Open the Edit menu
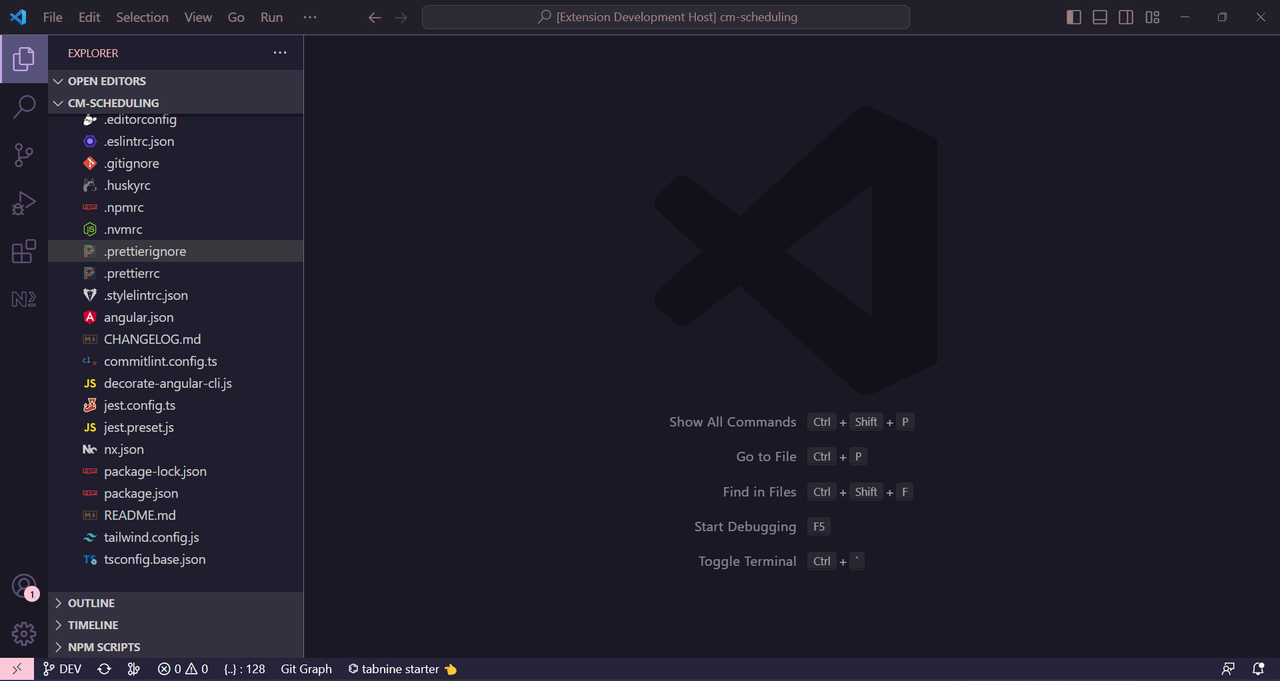 click(x=89, y=17)
